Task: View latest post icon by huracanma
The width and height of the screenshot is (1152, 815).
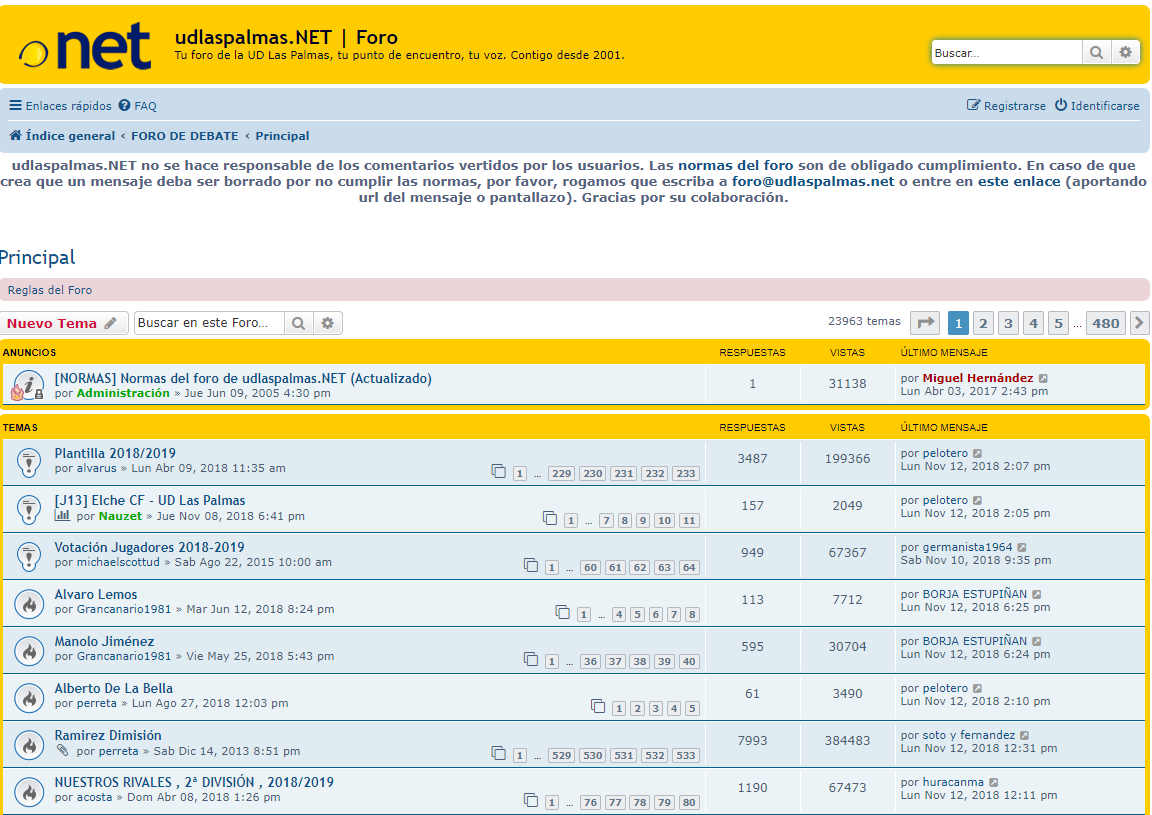Action: [x=993, y=783]
